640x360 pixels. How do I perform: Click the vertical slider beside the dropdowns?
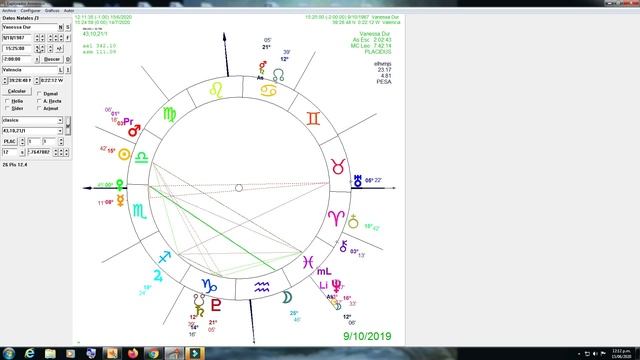point(68,125)
